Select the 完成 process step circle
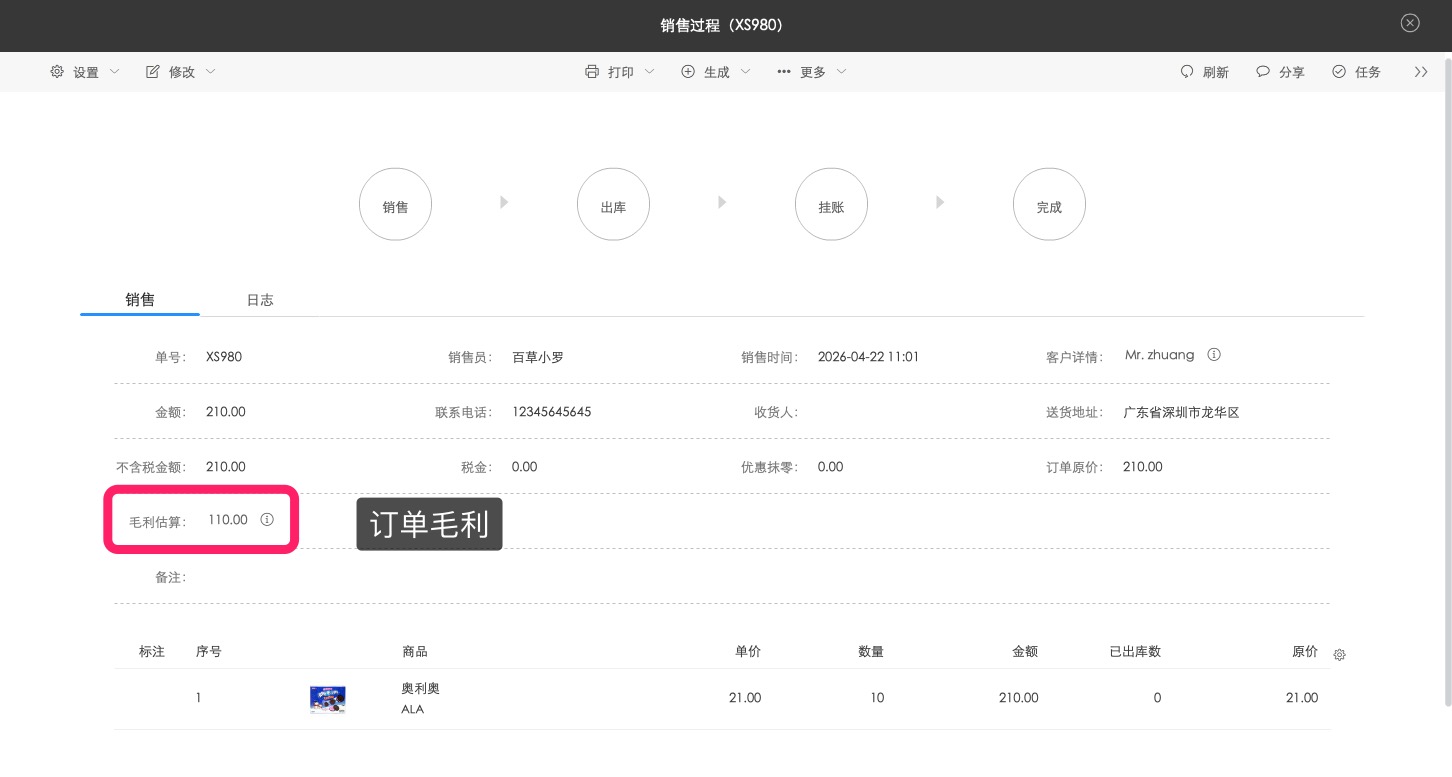The height and width of the screenshot is (777, 1452). pyautogui.click(x=1049, y=204)
